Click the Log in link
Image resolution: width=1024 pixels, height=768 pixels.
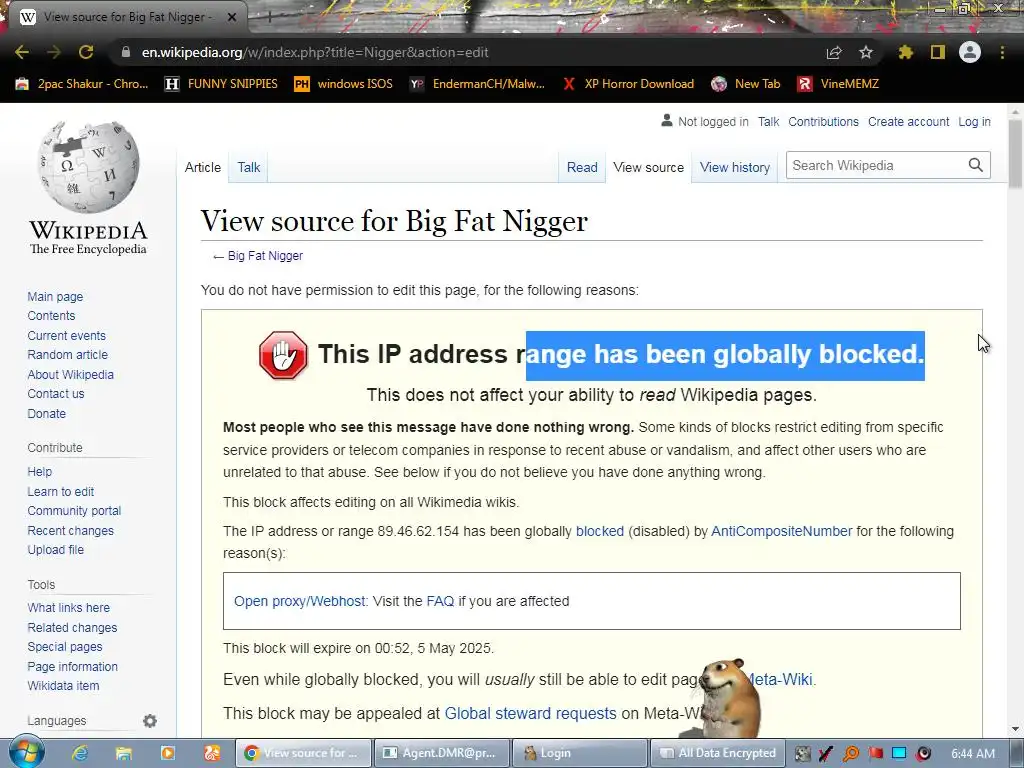(x=974, y=121)
